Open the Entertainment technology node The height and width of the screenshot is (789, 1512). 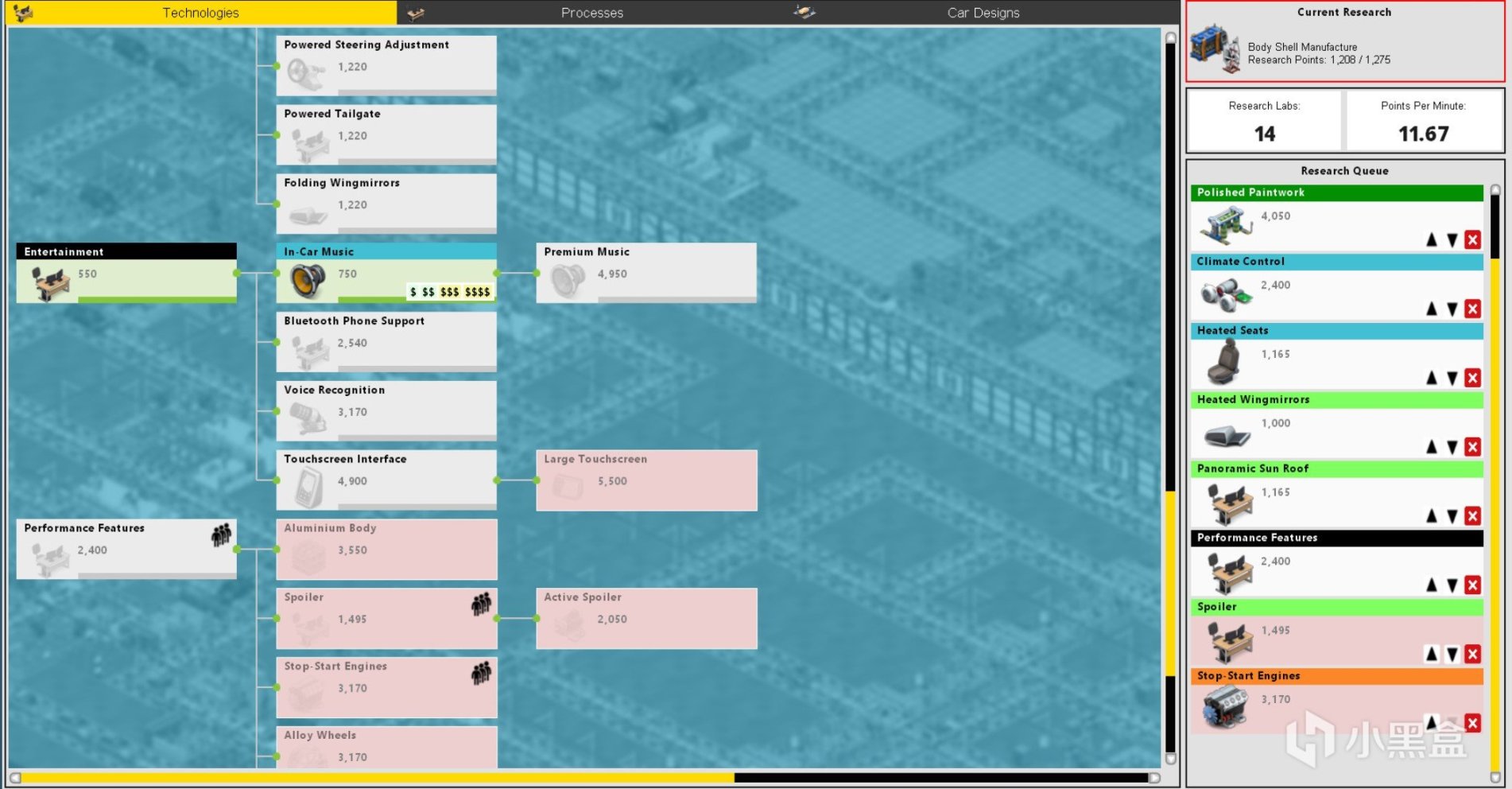pyautogui.click(x=126, y=273)
